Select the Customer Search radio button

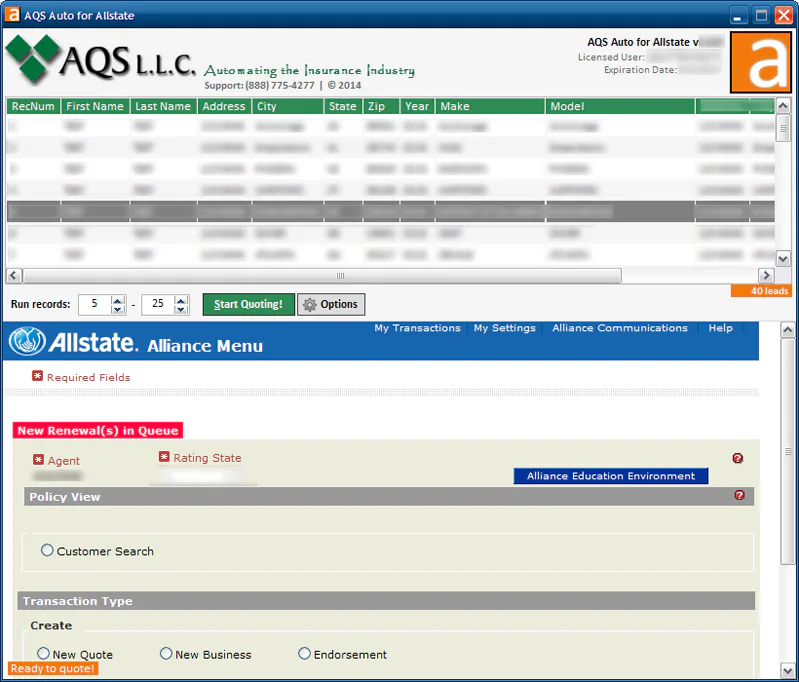point(47,550)
